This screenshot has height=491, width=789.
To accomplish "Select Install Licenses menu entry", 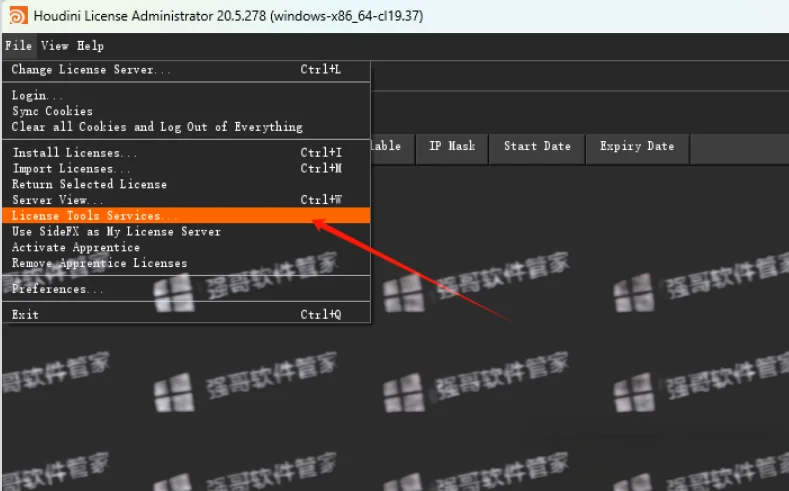I will (186, 152).
